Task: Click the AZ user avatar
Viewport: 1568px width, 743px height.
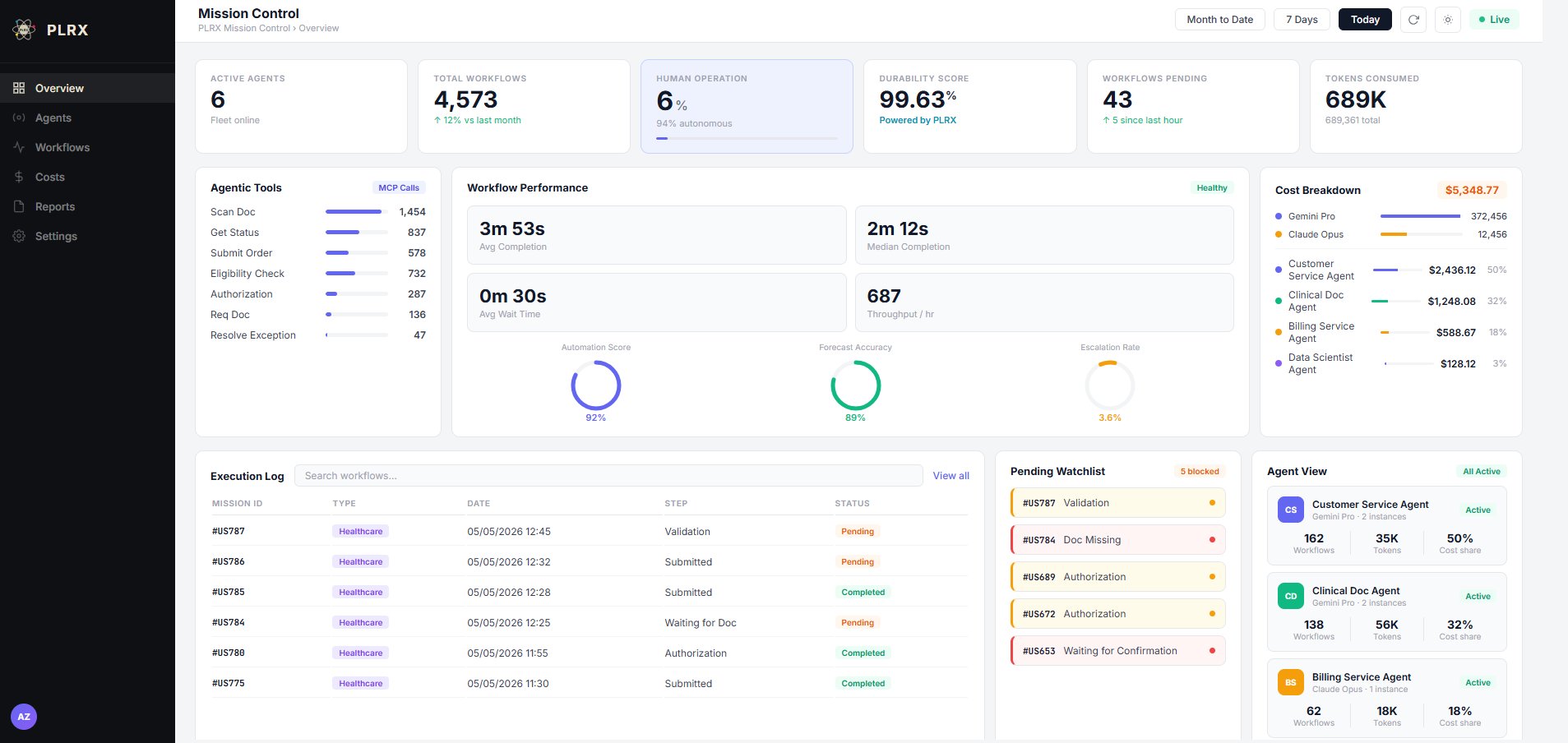Action: 24,717
